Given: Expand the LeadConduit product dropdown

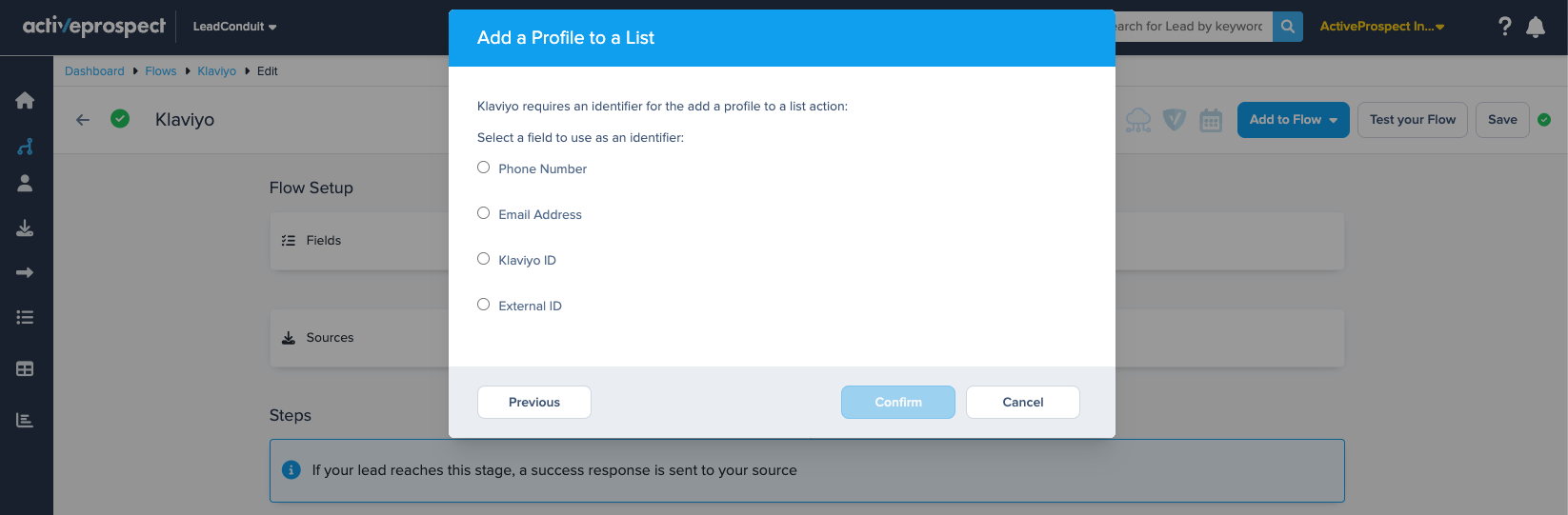Looking at the screenshot, I should pyautogui.click(x=234, y=27).
